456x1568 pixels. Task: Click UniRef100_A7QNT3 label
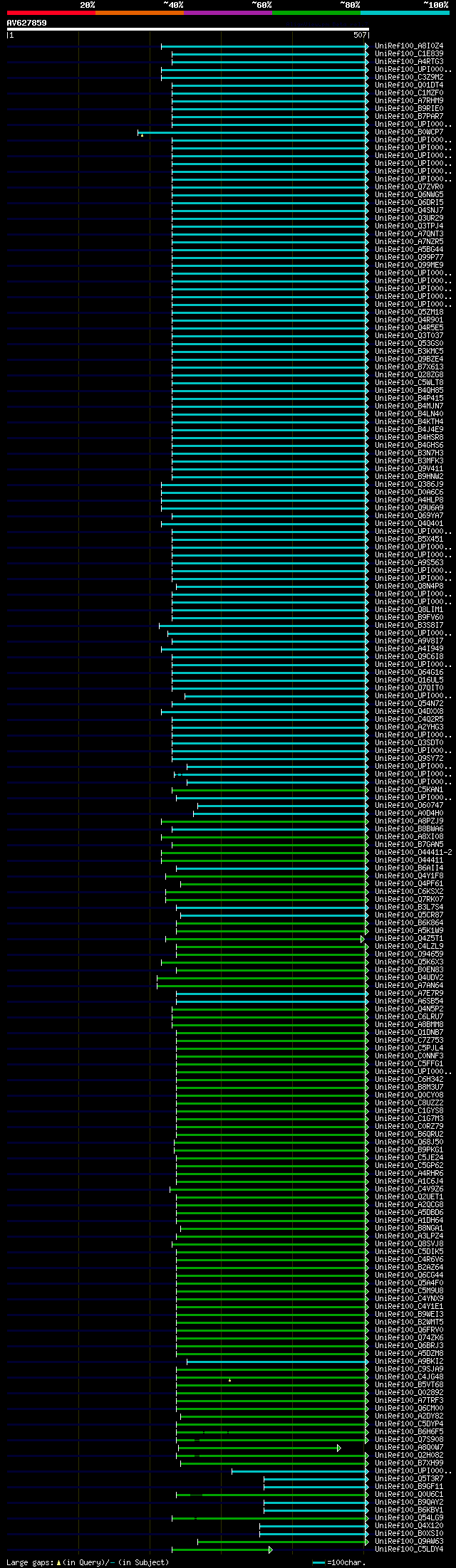pos(409,233)
